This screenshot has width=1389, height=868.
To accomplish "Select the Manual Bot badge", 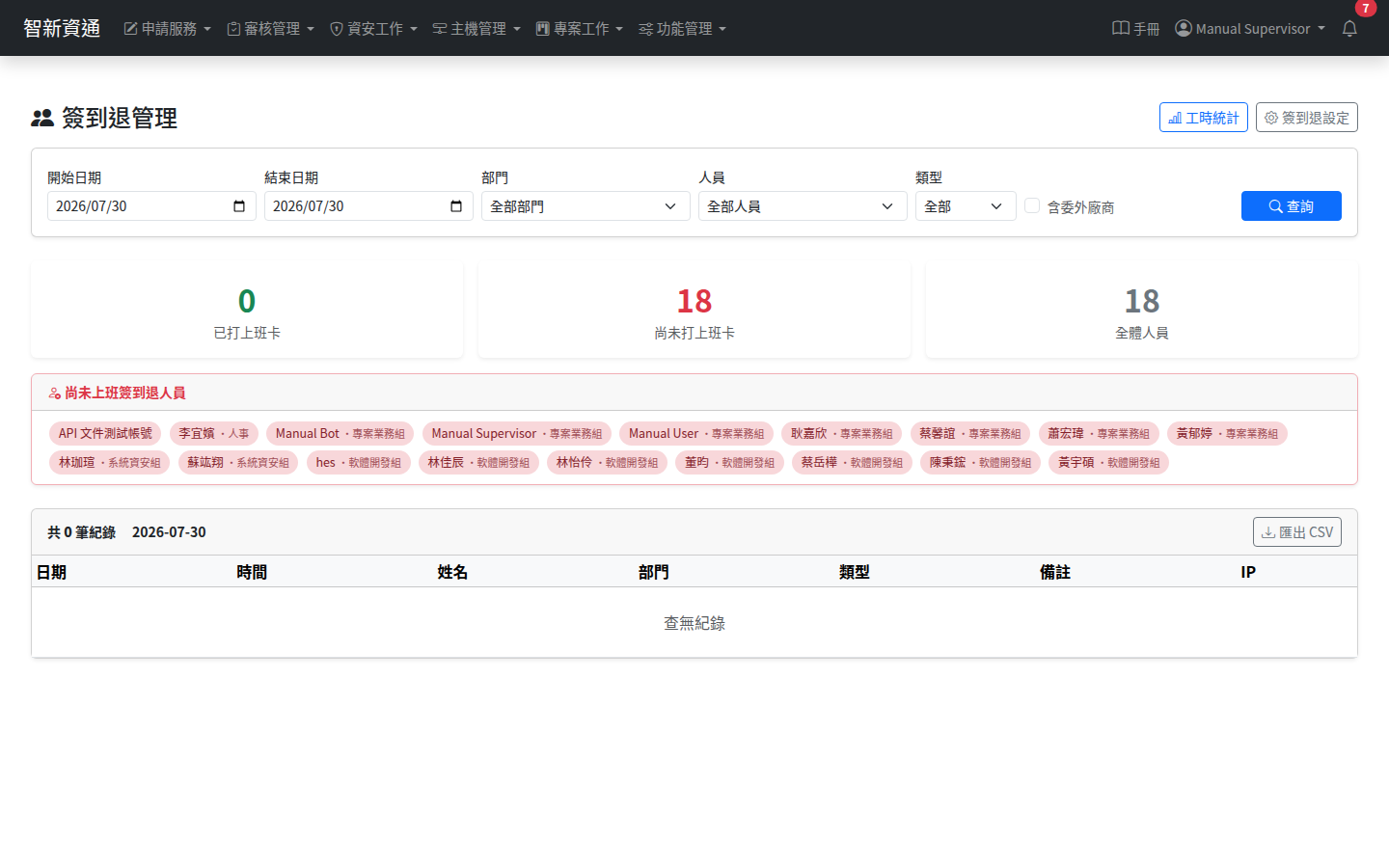I will (x=340, y=434).
